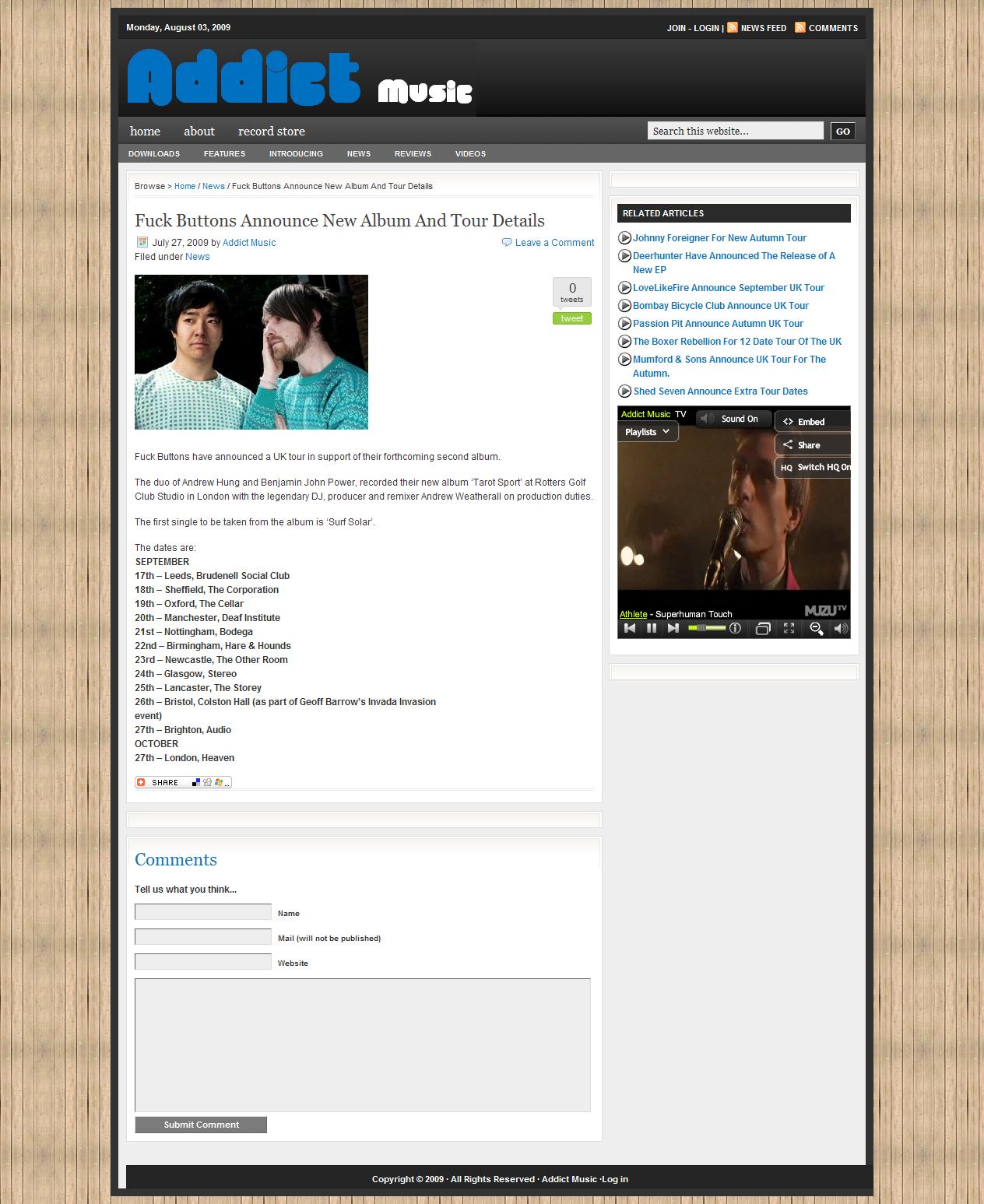Click the News Feed RSS icon
984x1204 pixels.
click(x=733, y=27)
